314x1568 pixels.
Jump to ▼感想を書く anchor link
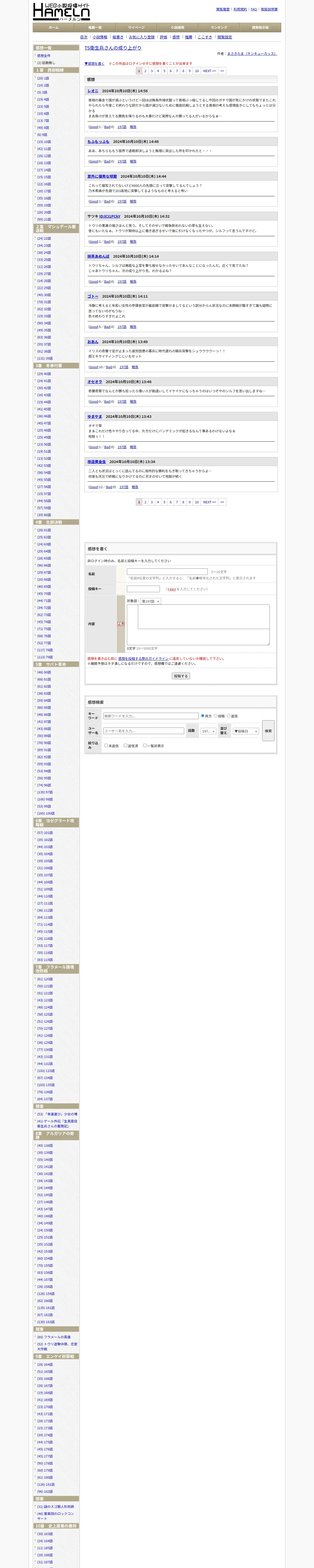coord(94,63)
